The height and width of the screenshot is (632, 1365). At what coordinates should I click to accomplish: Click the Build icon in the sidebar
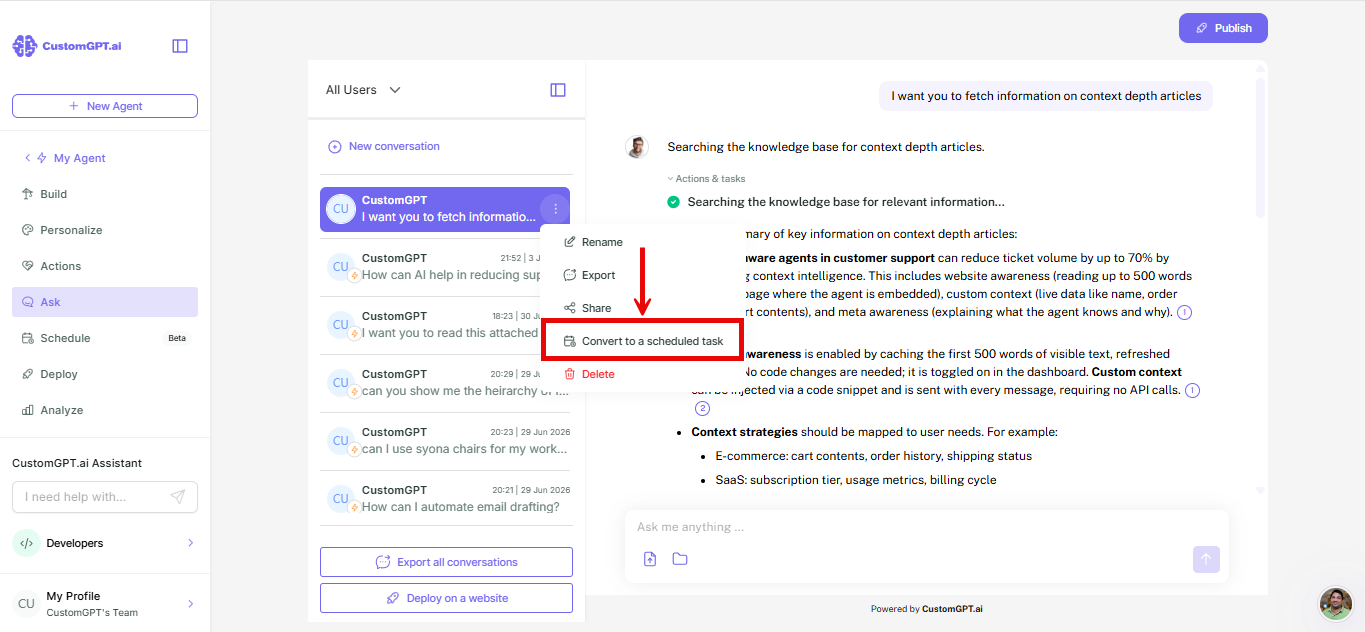pyautogui.click(x=28, y=194)
